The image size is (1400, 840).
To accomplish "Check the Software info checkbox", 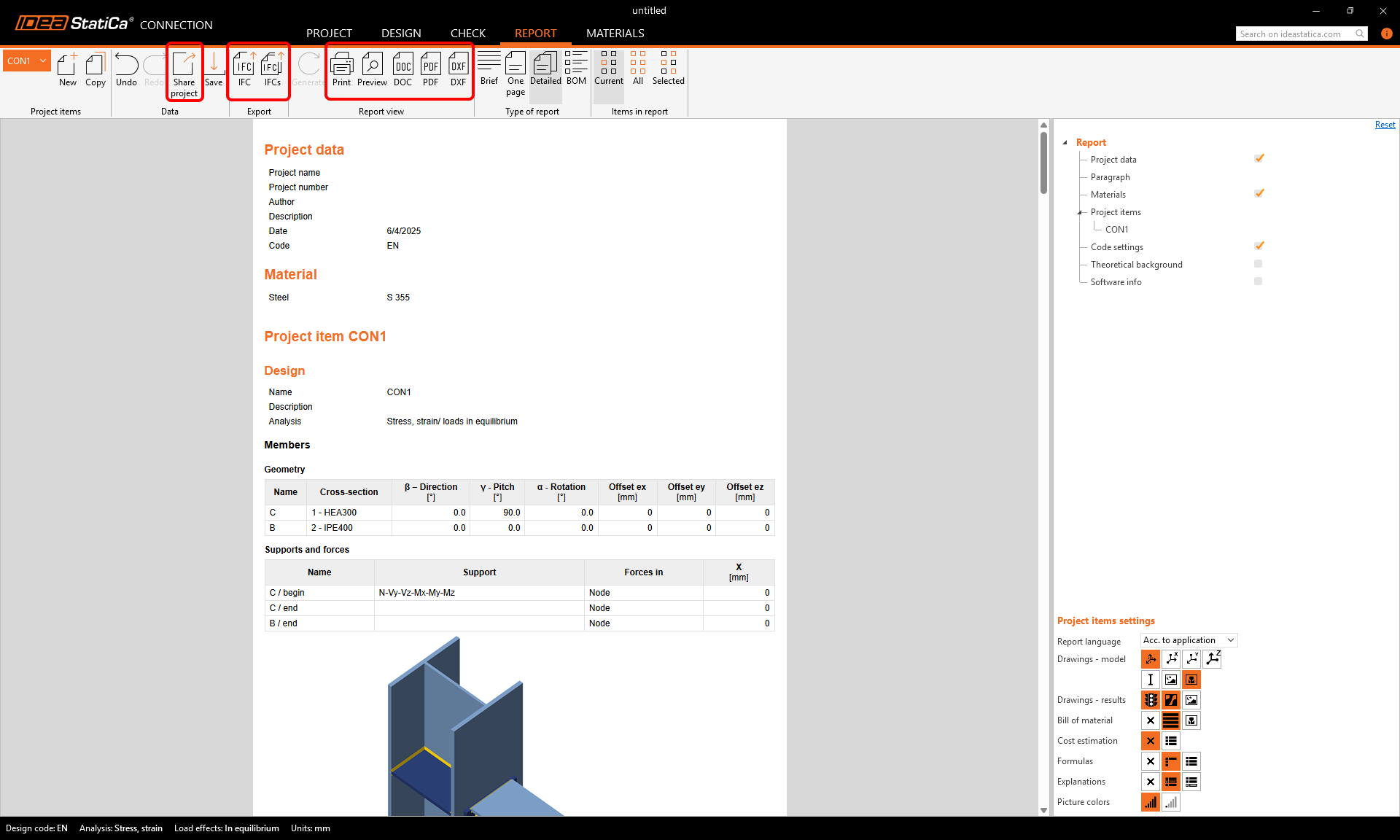I will coord(1258,281).
